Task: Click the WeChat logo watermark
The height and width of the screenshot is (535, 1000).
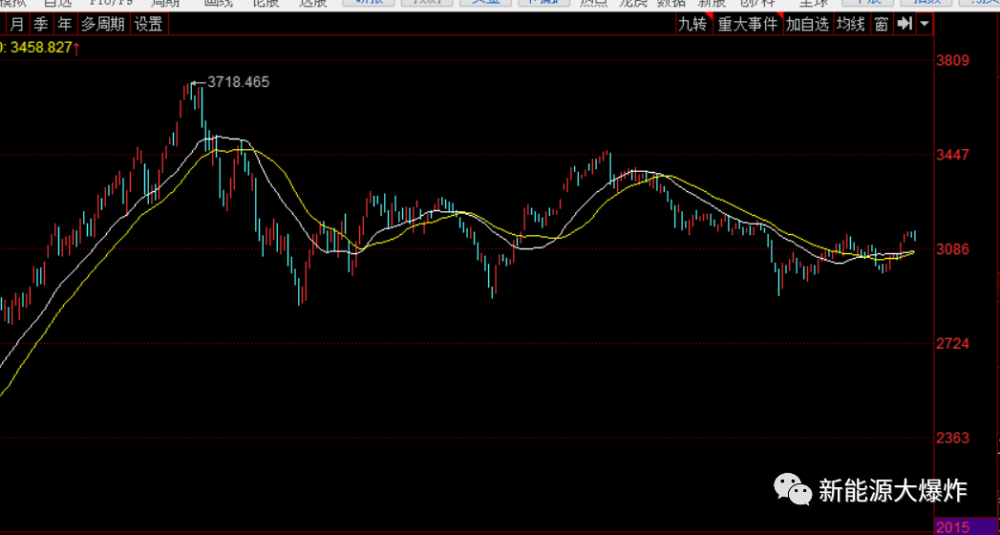Action: click(791, 489)
